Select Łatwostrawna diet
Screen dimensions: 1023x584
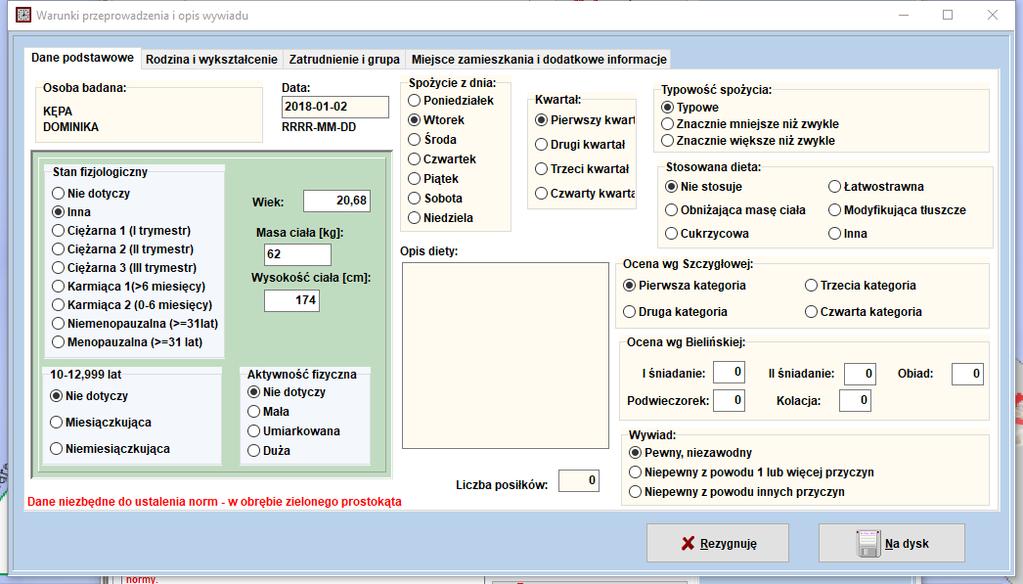tap(876, 187)
